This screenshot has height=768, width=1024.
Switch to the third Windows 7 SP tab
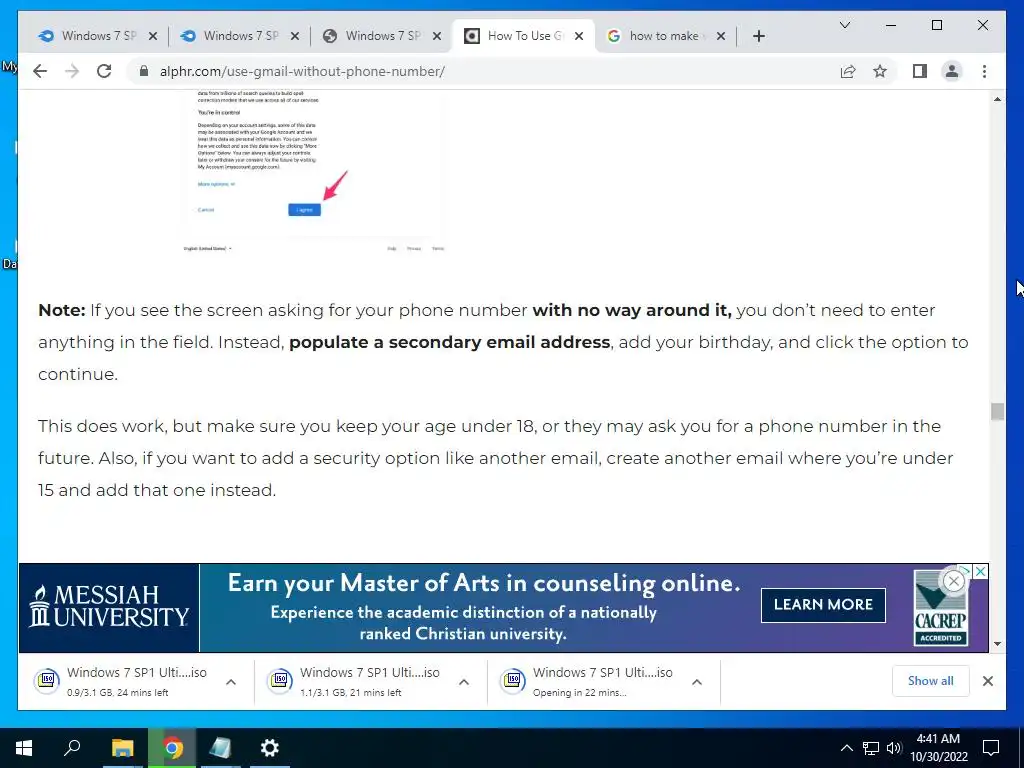381,36
